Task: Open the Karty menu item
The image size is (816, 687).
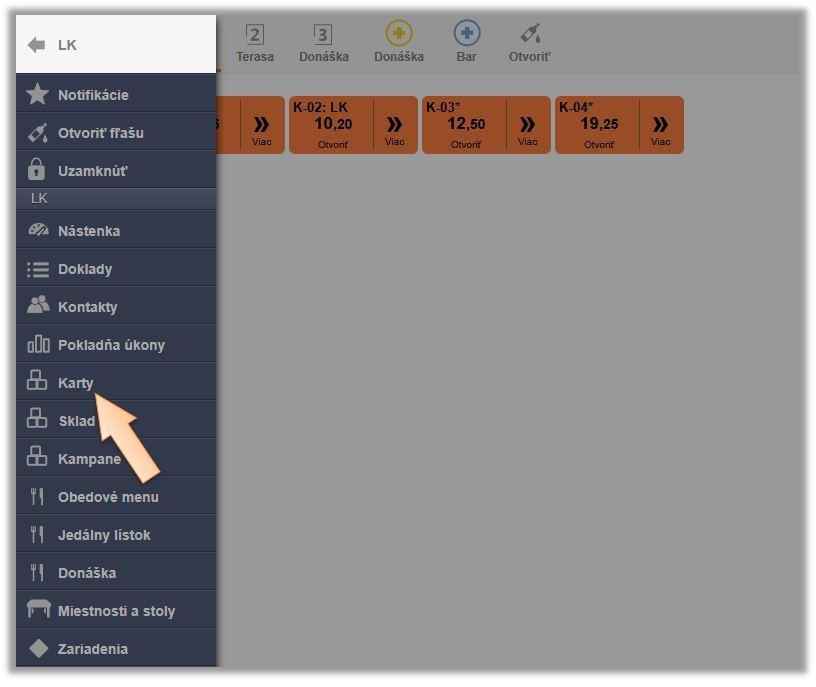Action: tap(76, 383)
